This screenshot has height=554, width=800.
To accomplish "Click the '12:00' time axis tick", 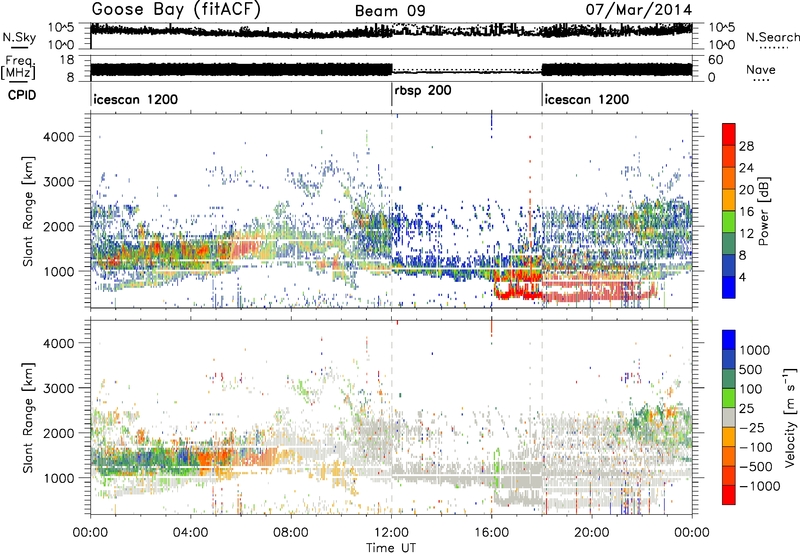I will [x=391, y=533].
